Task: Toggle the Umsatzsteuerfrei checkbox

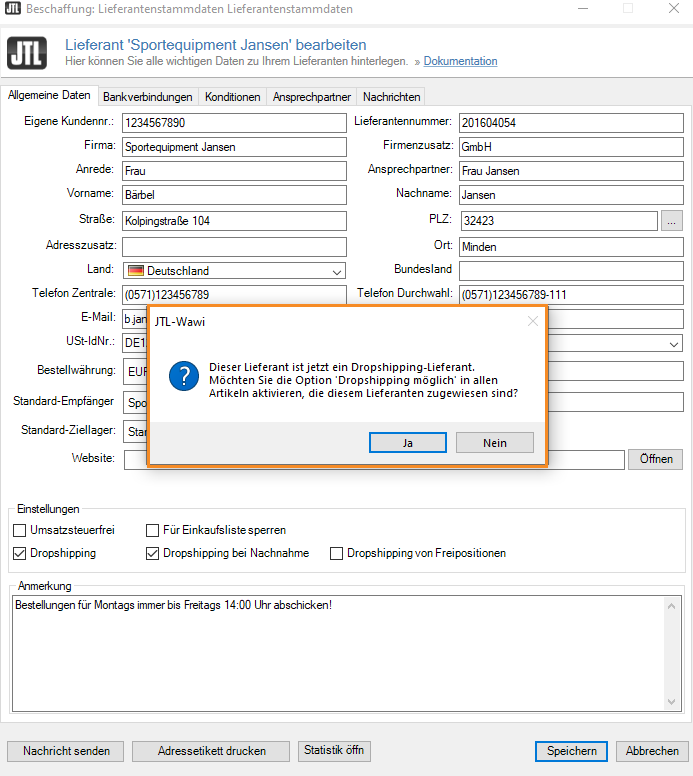Action: (19, 531)
